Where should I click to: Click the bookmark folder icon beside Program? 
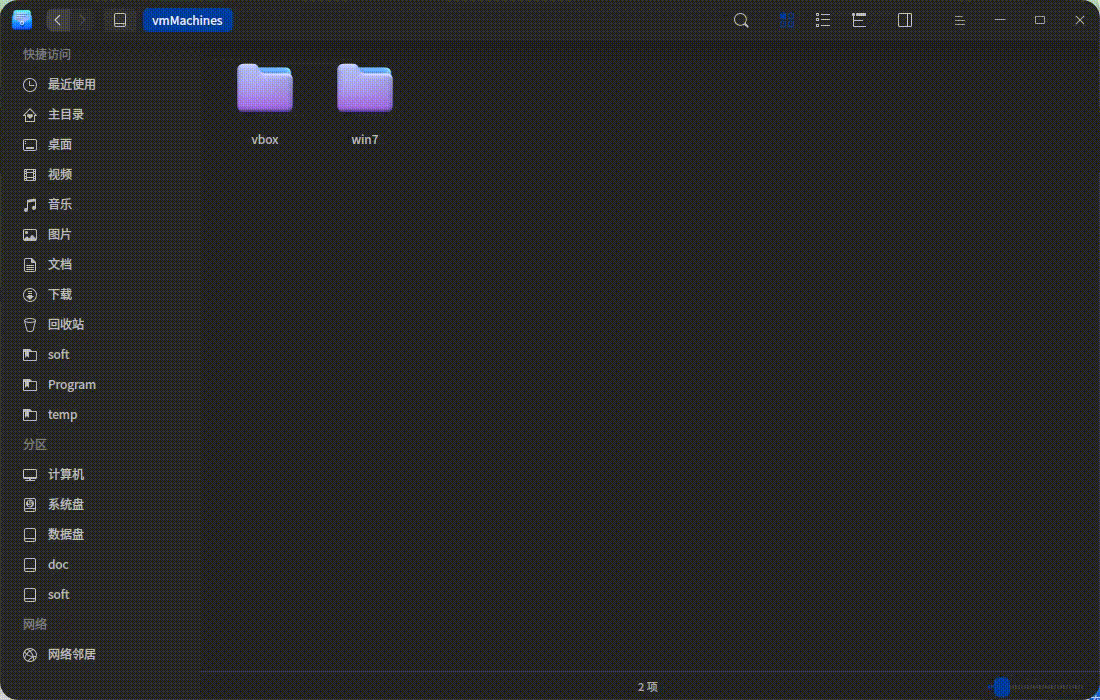[29, 385]
